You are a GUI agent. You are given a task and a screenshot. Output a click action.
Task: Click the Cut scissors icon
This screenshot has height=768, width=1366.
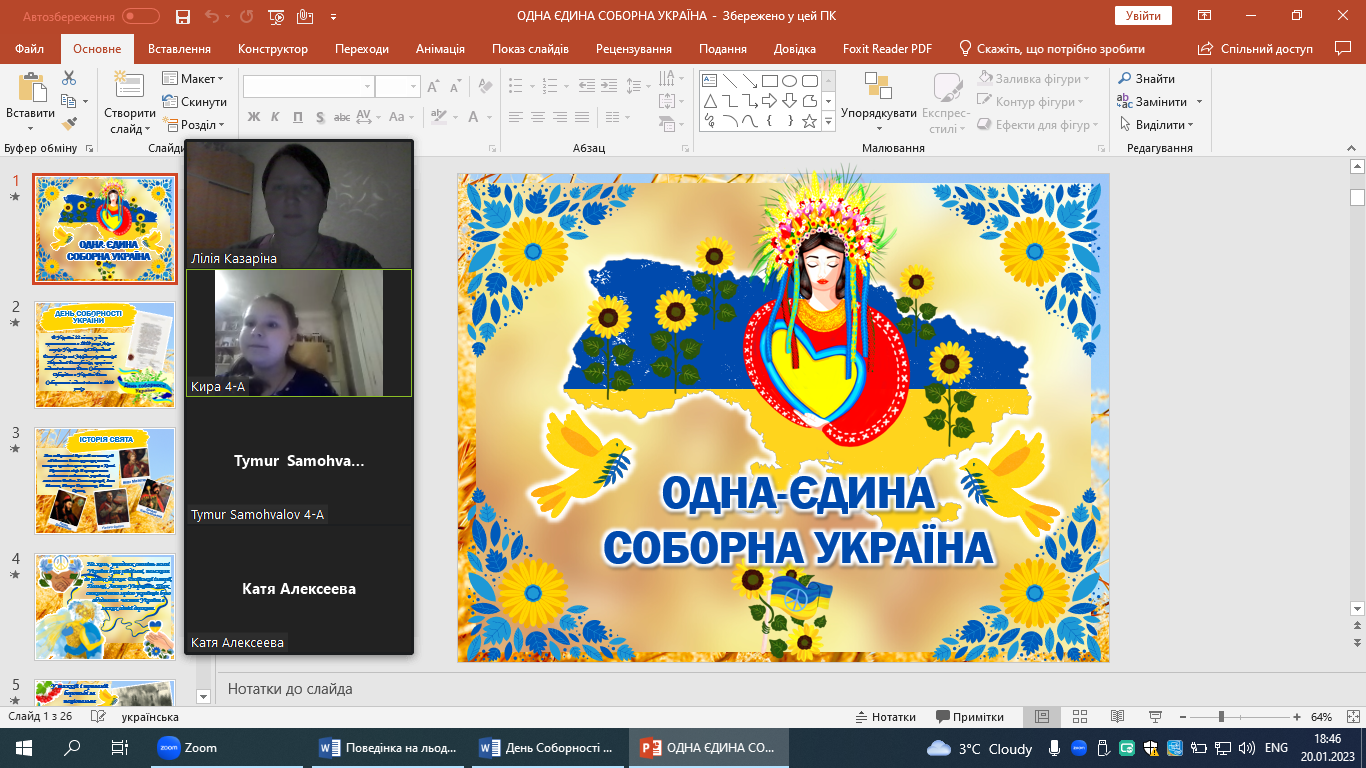pyautogui.click(x=69, y=78)
